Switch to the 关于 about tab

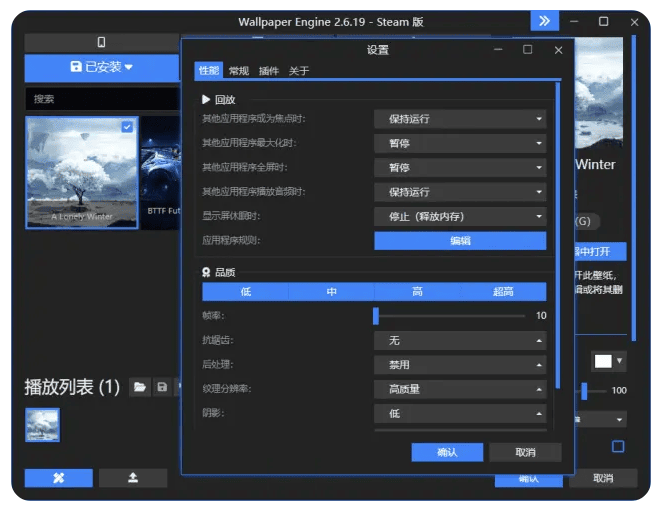[x=299, y=71]
